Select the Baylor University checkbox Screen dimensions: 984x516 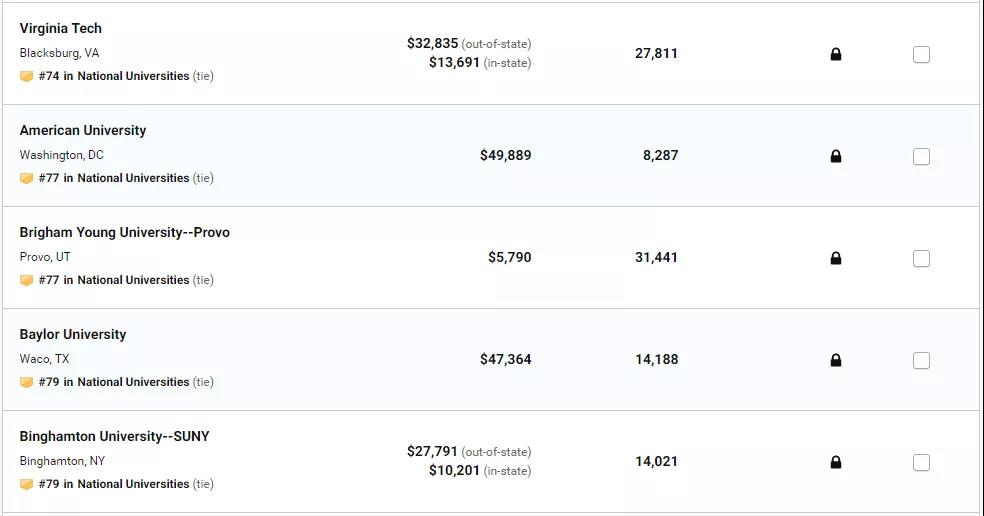pyautogui.click(x=921, y=360)
